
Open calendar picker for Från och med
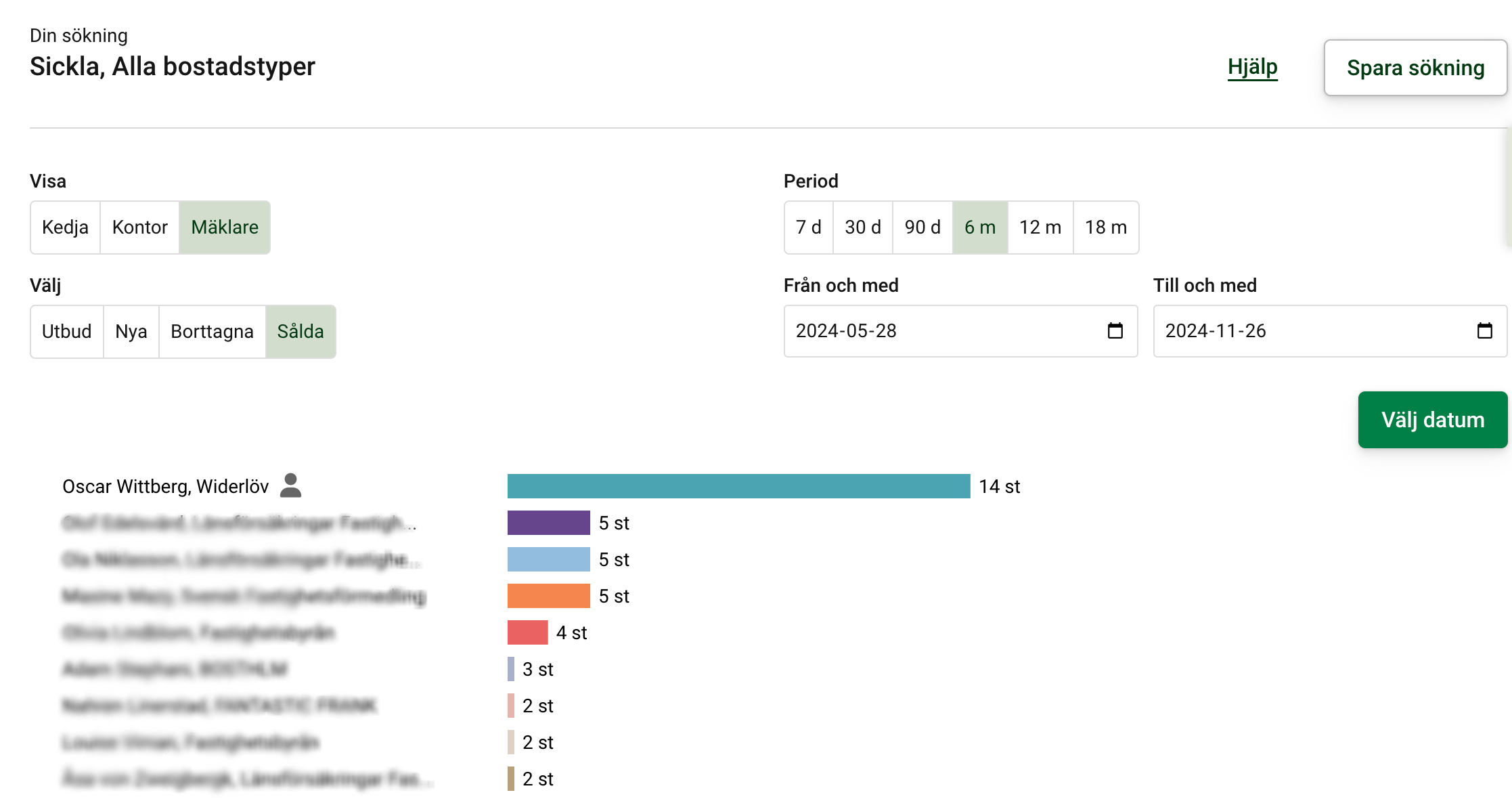1115,331
